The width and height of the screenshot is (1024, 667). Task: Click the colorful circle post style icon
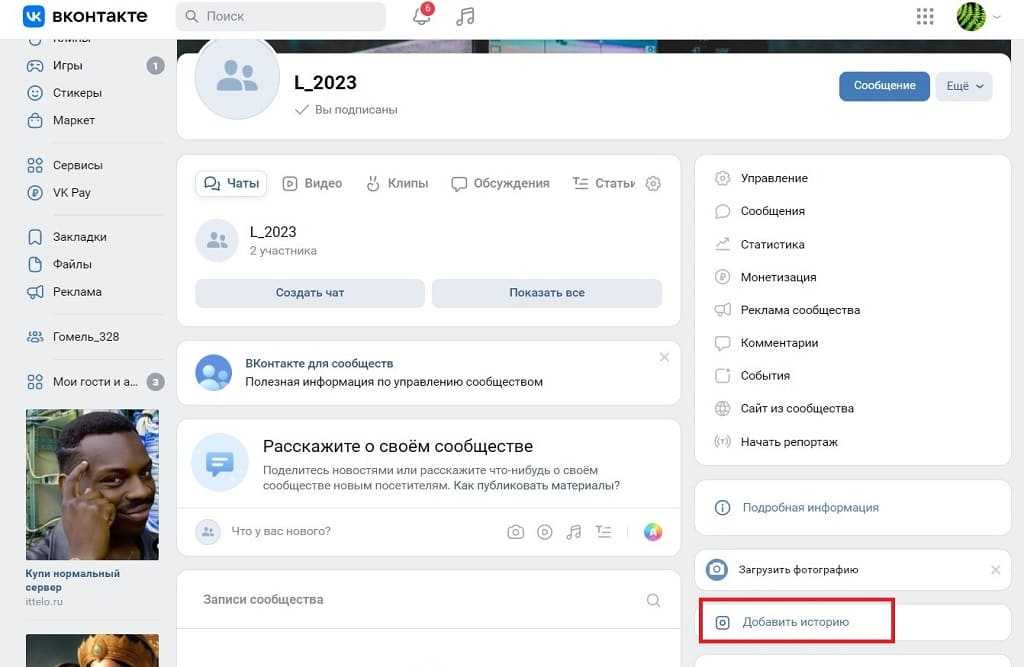click(x=652, y=532)
